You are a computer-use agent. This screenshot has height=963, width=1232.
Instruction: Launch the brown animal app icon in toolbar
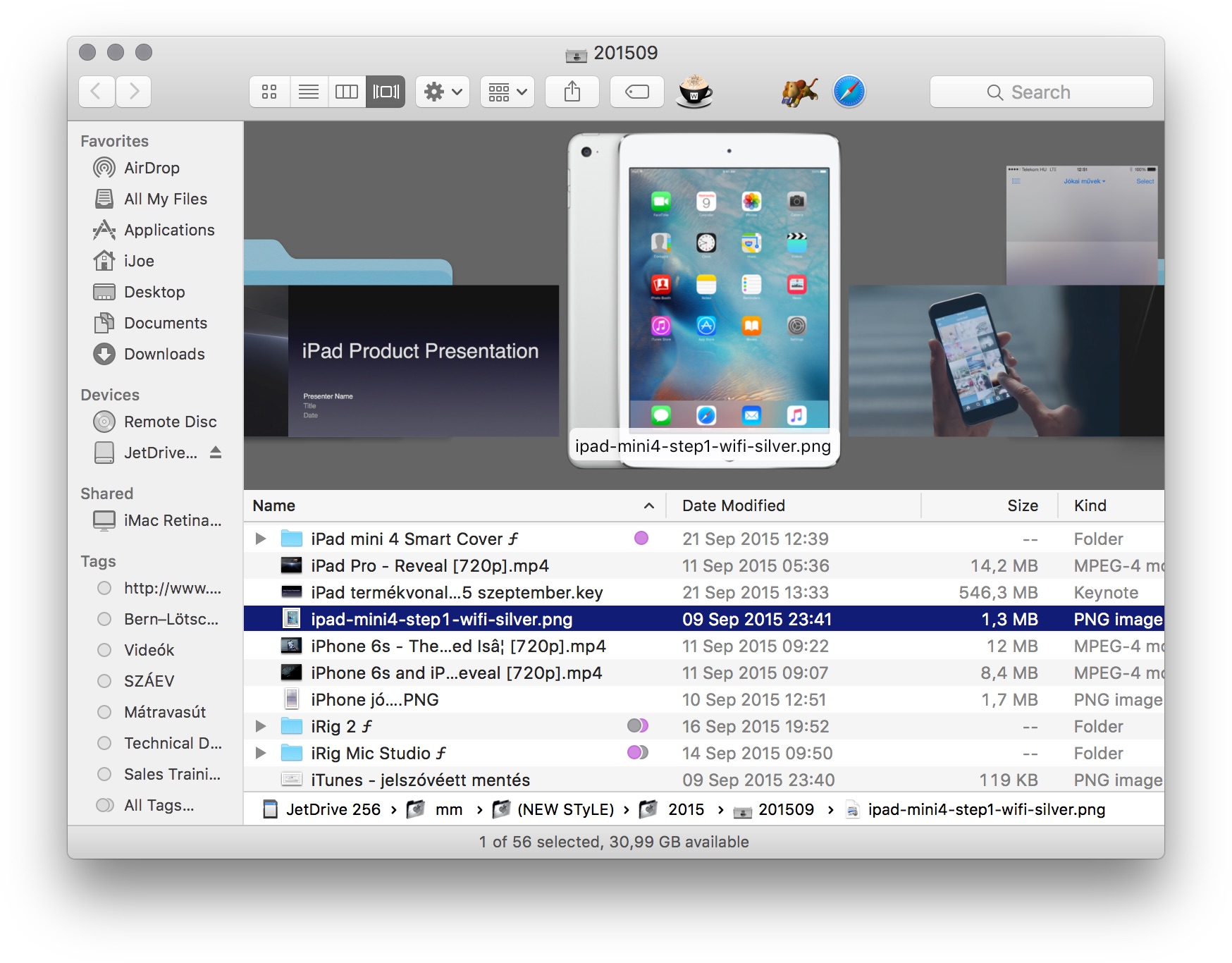[x=799, y=92]
